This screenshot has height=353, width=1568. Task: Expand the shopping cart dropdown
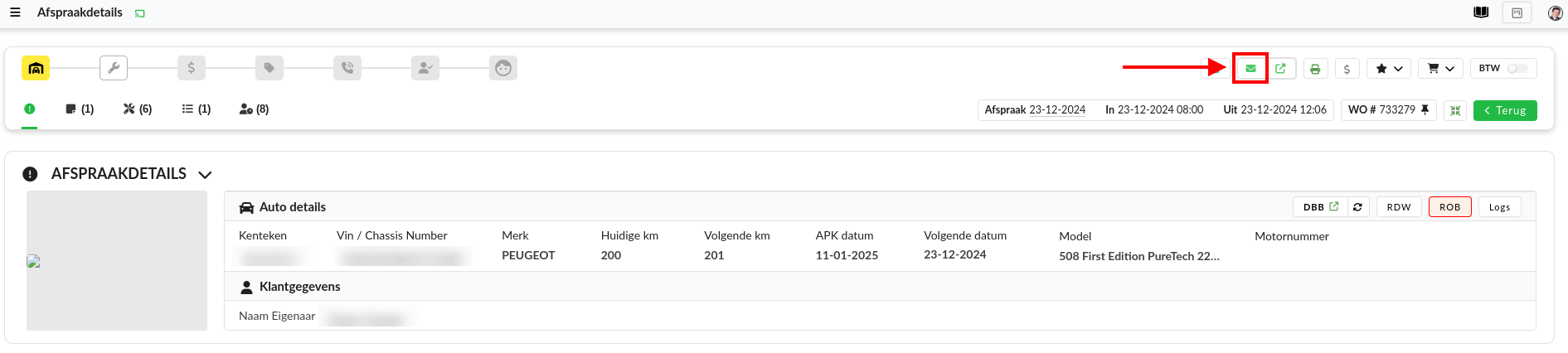click(1441, 69)
